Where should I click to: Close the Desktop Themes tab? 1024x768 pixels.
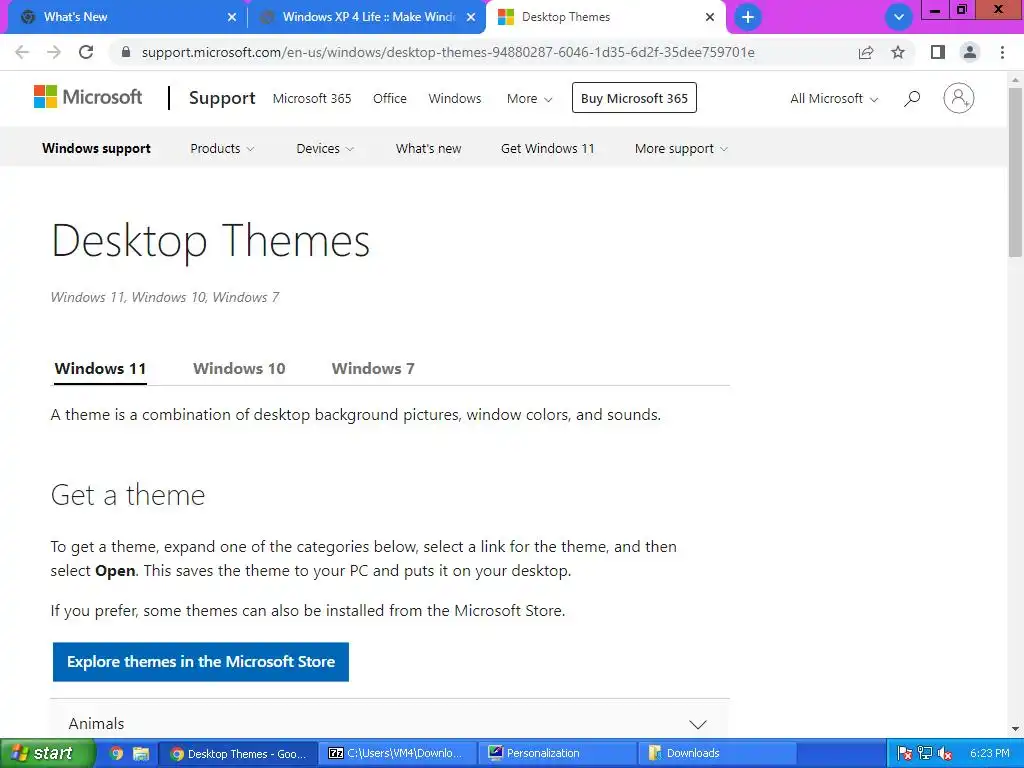click(x=710, y=17)
